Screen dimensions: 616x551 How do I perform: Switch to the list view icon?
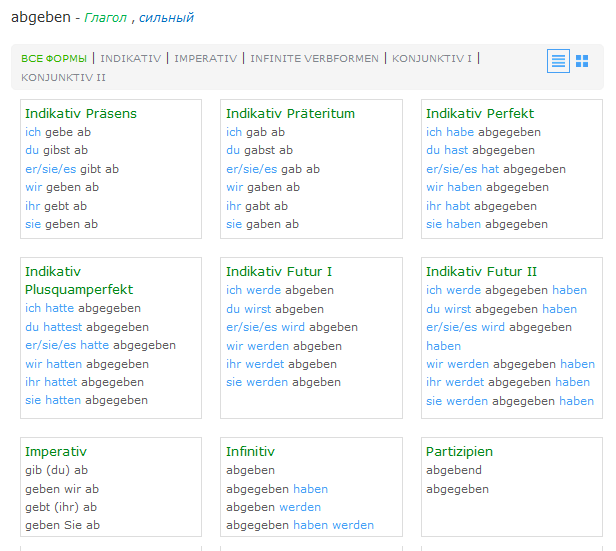[558, 61]
